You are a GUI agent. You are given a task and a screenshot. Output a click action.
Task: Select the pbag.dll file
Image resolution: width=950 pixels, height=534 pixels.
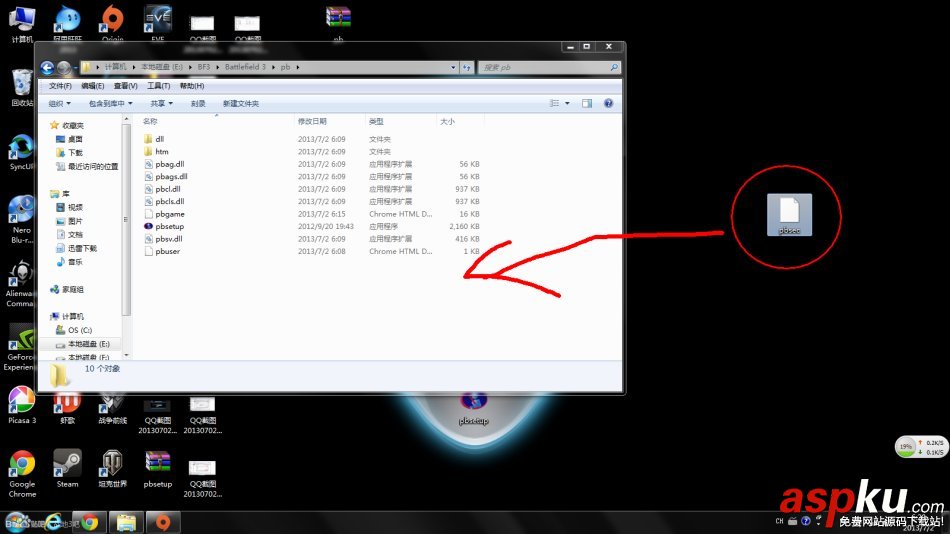(169, 164)
